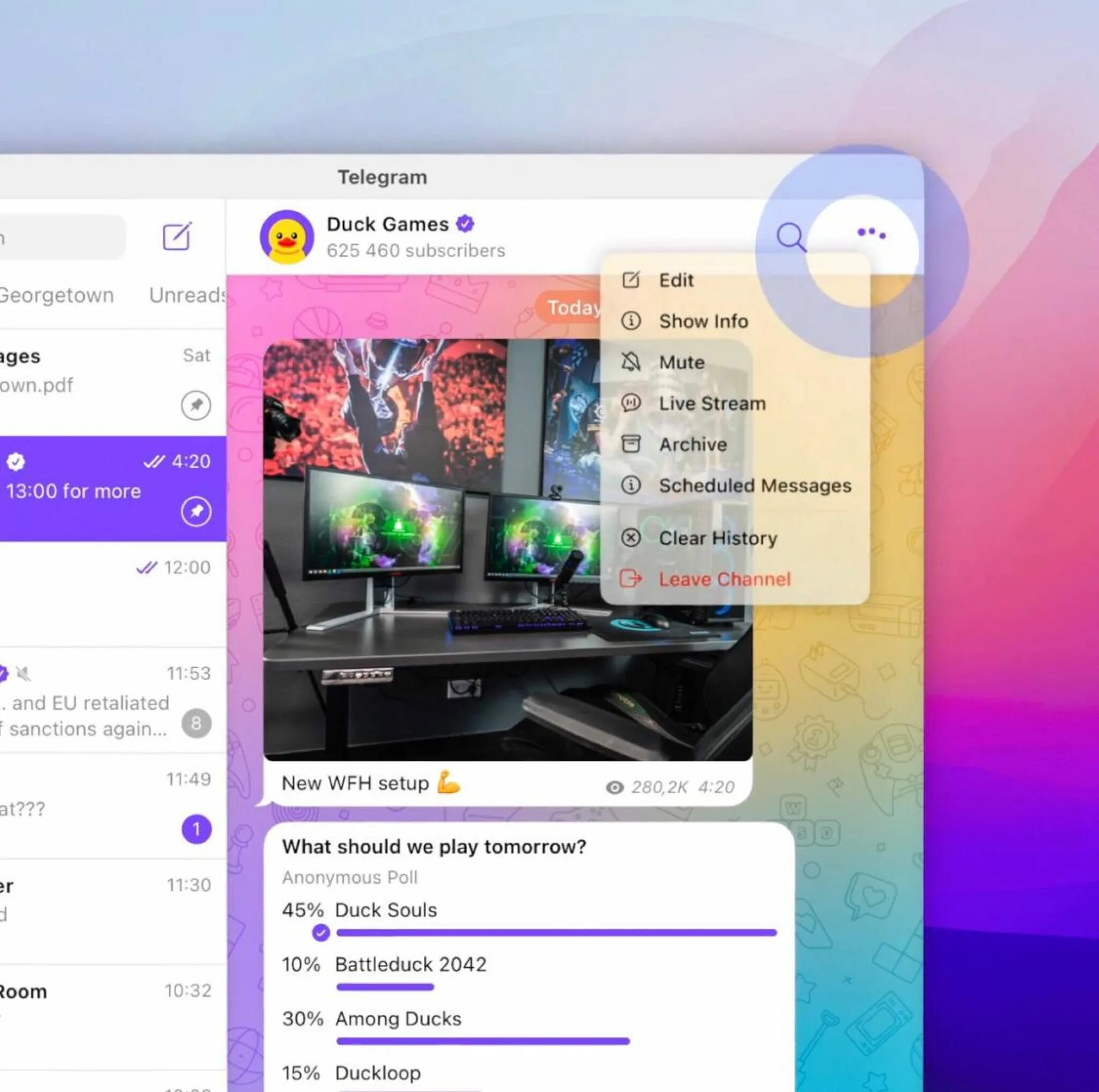1099x1092 pixels.
Task: Open Scheduled Messages from the menu
Action: 735,485
